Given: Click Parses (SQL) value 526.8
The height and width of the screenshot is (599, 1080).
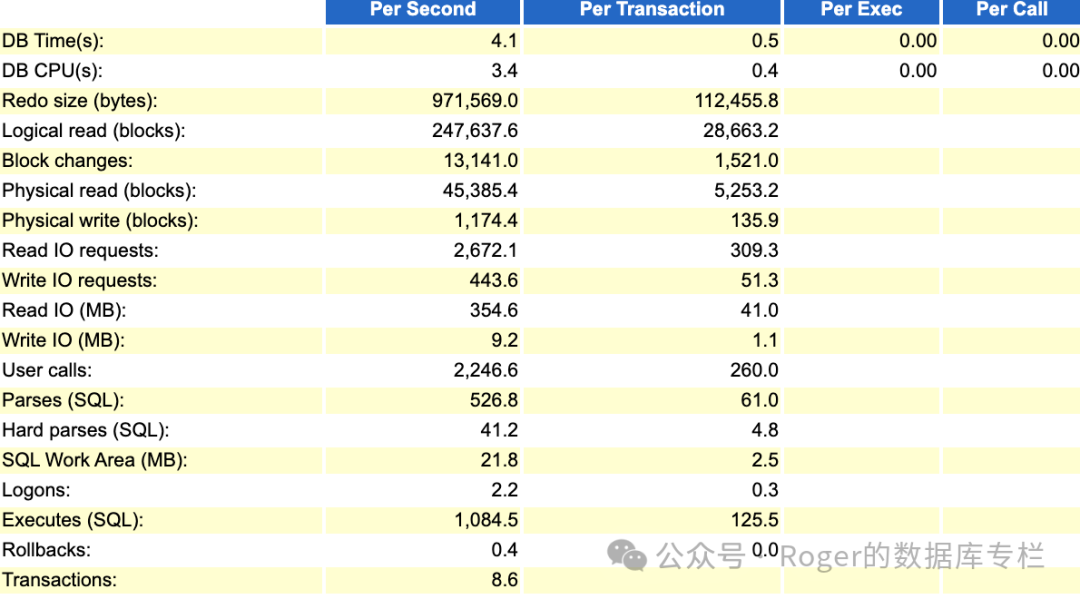Looking at the screenshot, I should tap(494, 400).
